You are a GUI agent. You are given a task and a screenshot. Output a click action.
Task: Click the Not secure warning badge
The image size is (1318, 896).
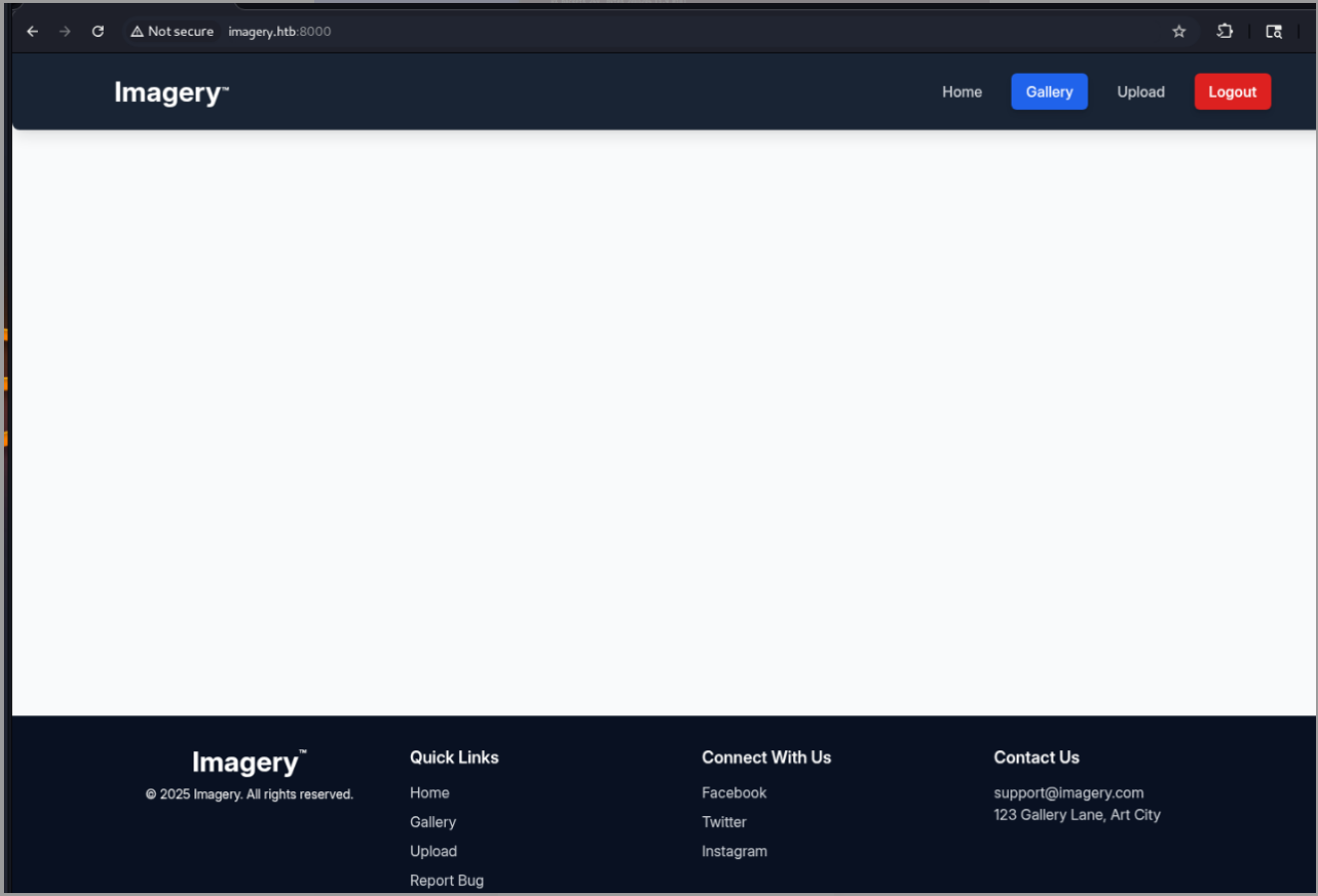(172, 32)
